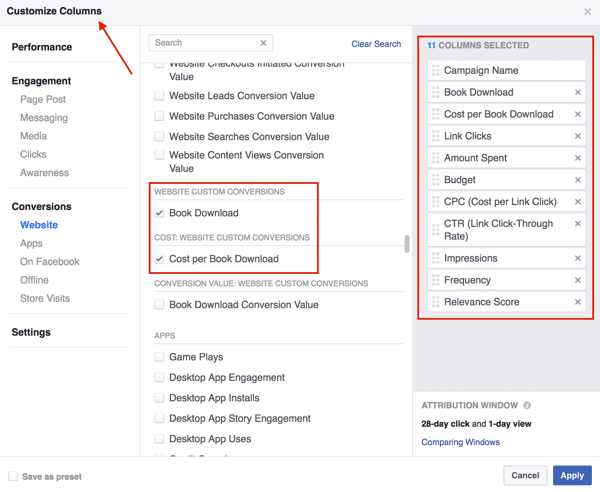Open the Settings category
600x492 pixels.
31,332
